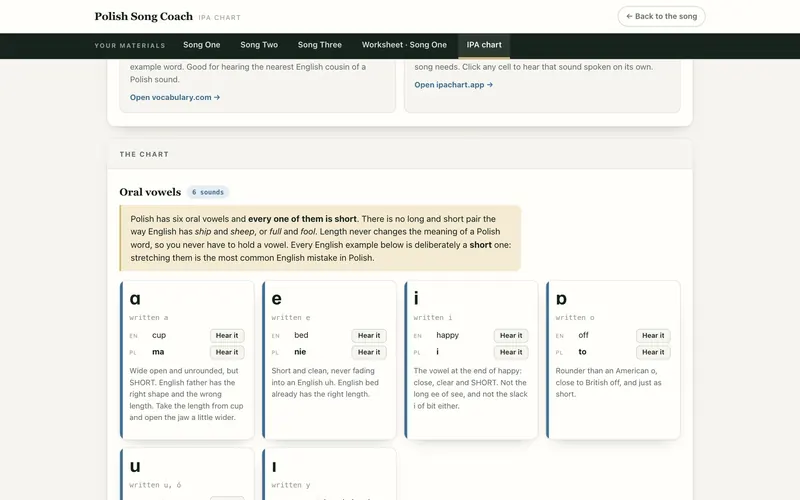Open Worksheet · Song One tab
The height and width of the screenshot is (500, 800).
click(x=404, y=45)
